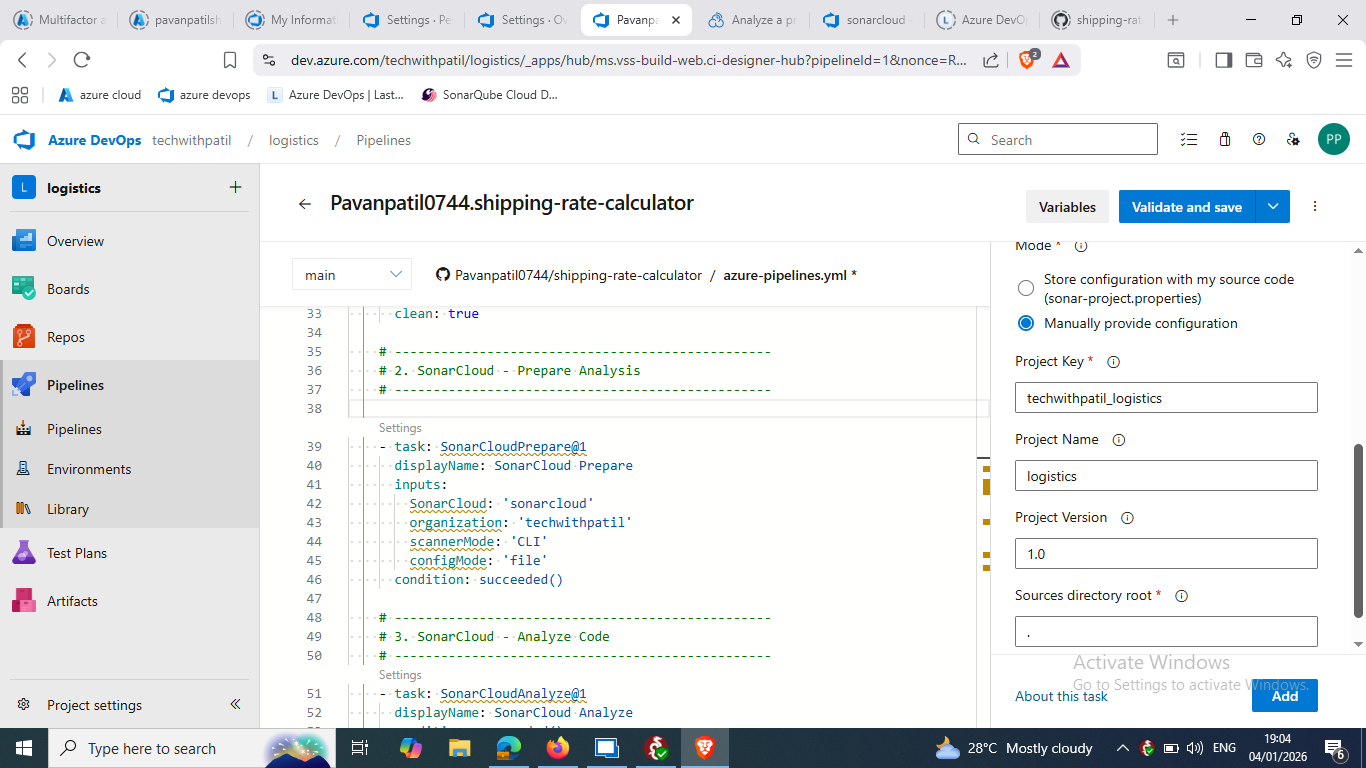Click the 'About this task' link
The height and width of the screenshot is (768, 1366).
pos(1061,696)
